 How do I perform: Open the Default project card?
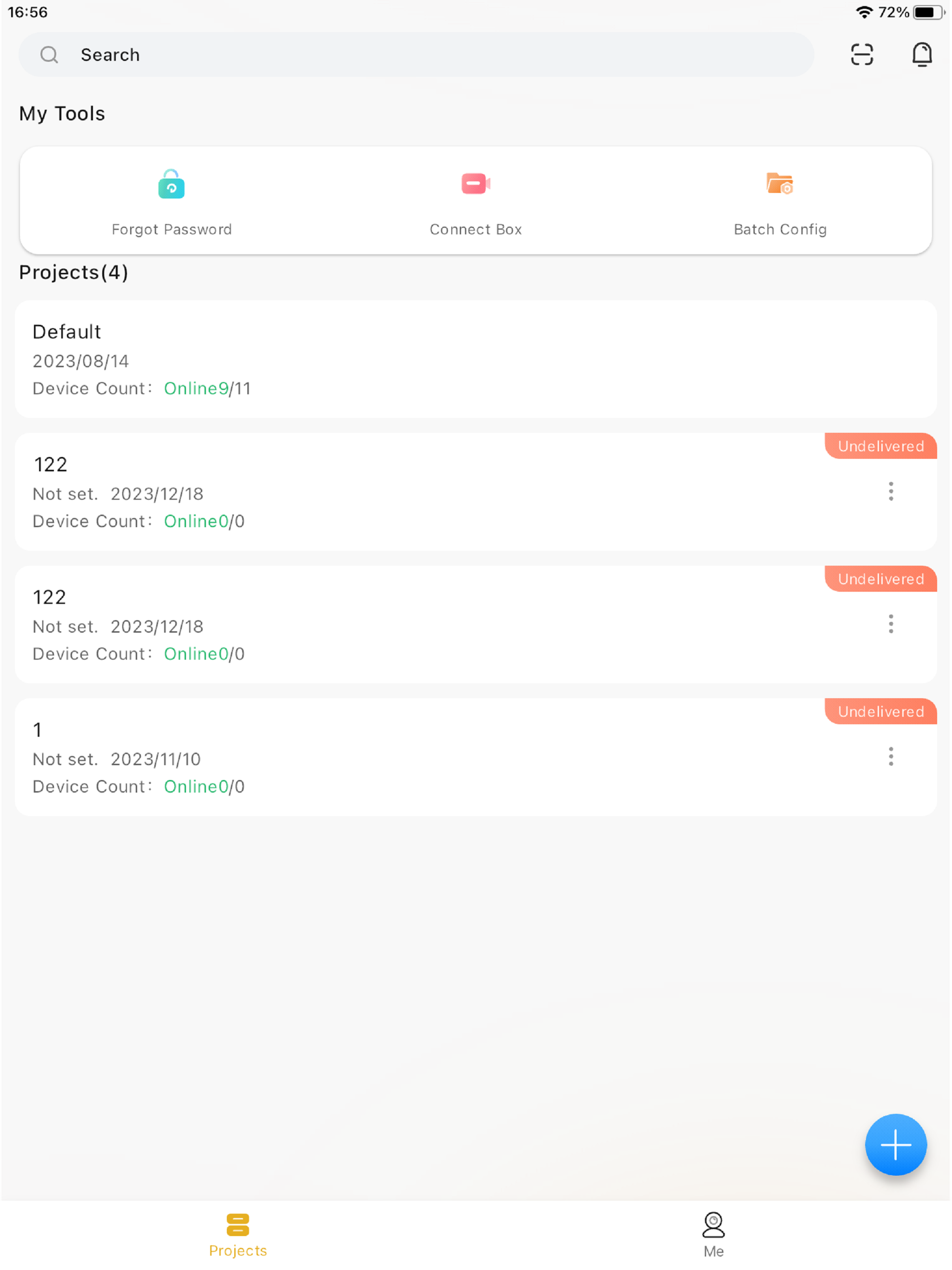(476, 359)
